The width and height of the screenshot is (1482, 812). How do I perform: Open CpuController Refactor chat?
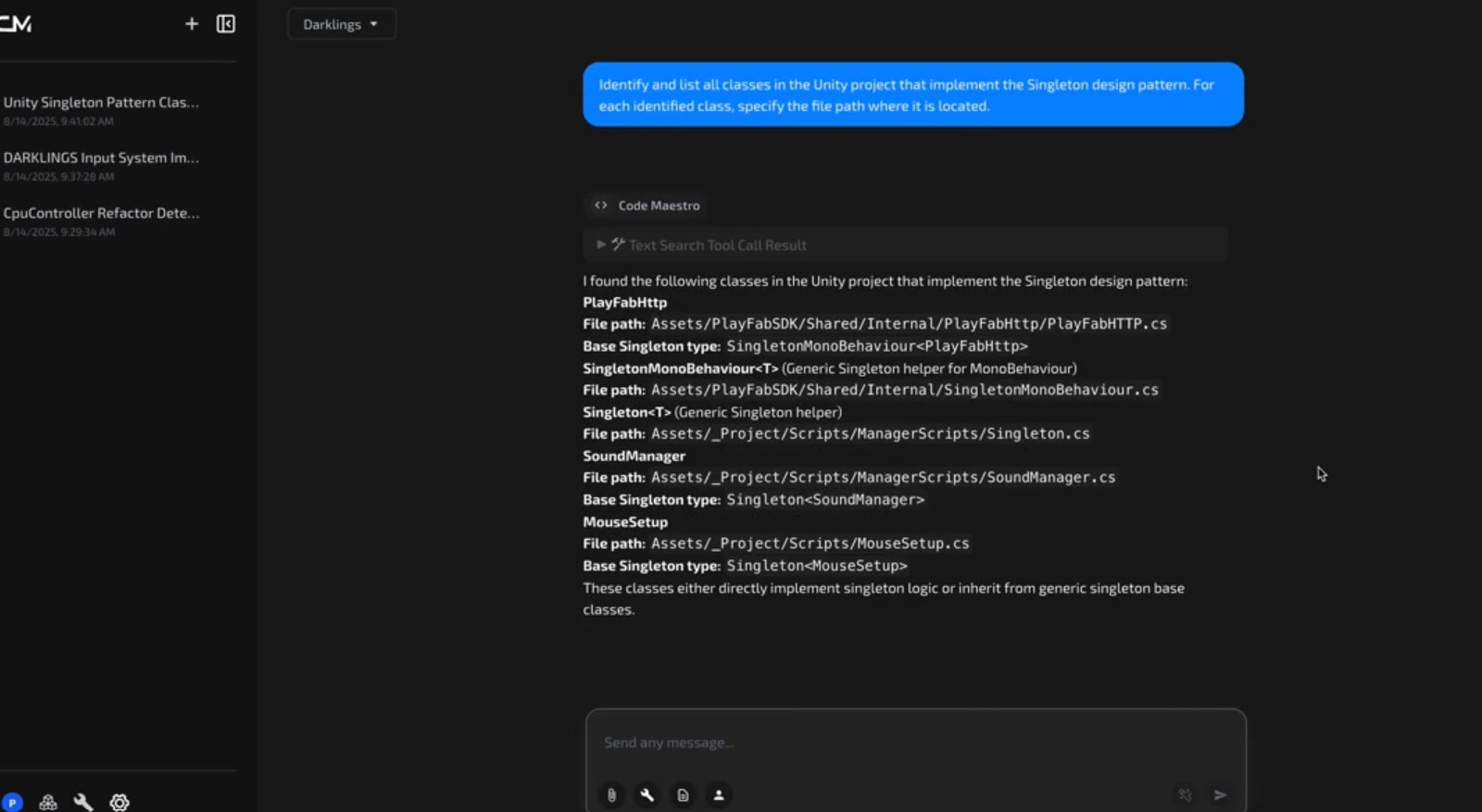[x=101, y=214]
